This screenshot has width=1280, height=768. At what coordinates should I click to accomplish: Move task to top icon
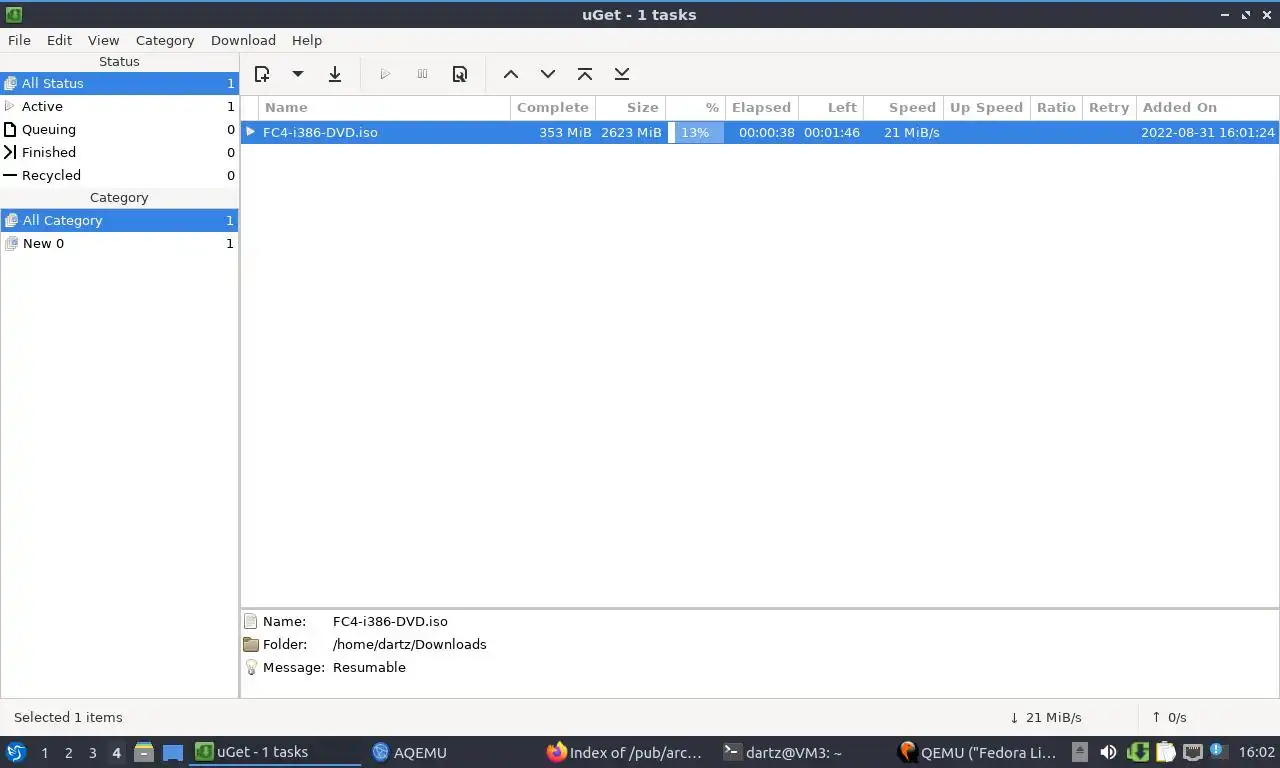(585, 74)
